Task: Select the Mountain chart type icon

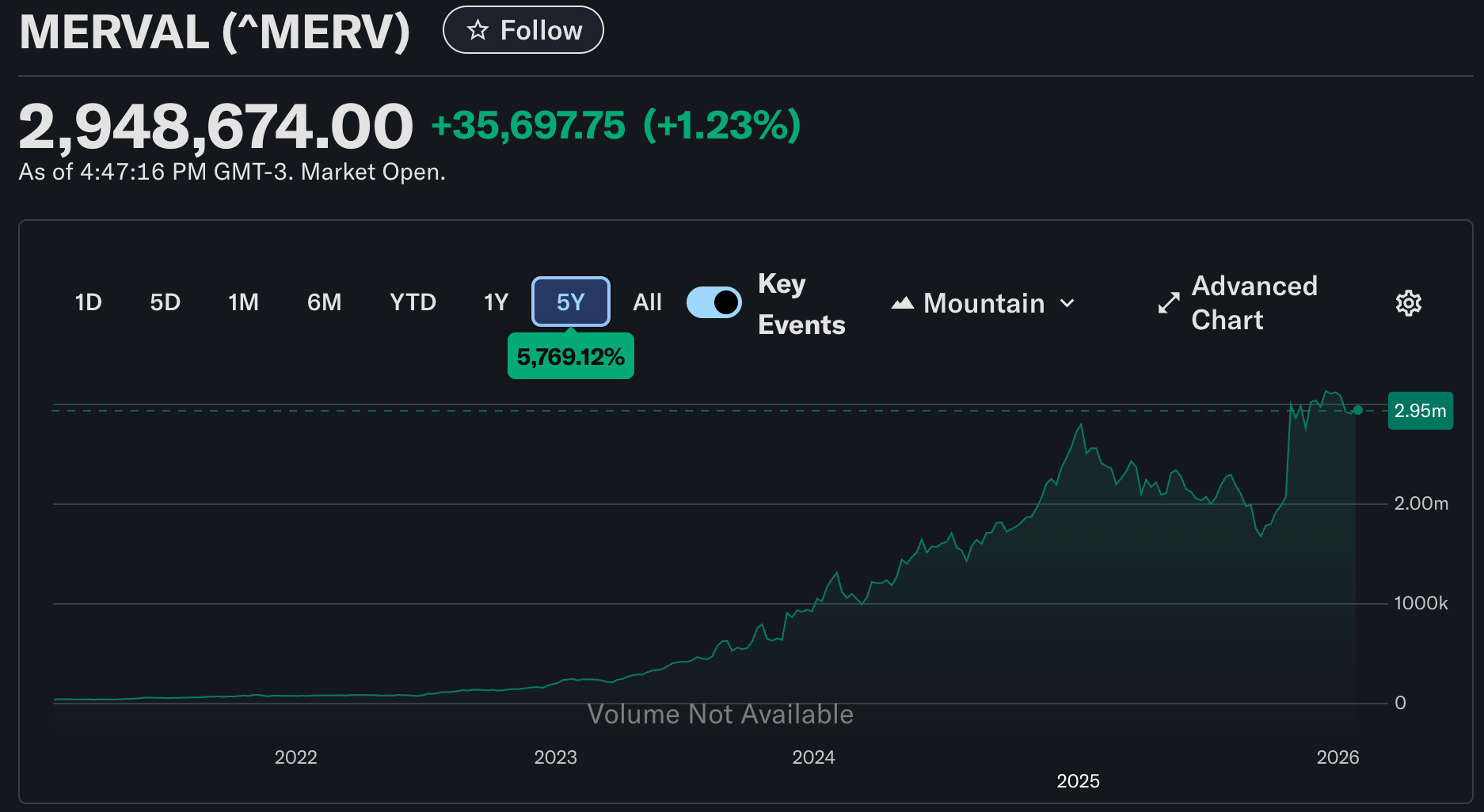Action: tap(903, 302)
